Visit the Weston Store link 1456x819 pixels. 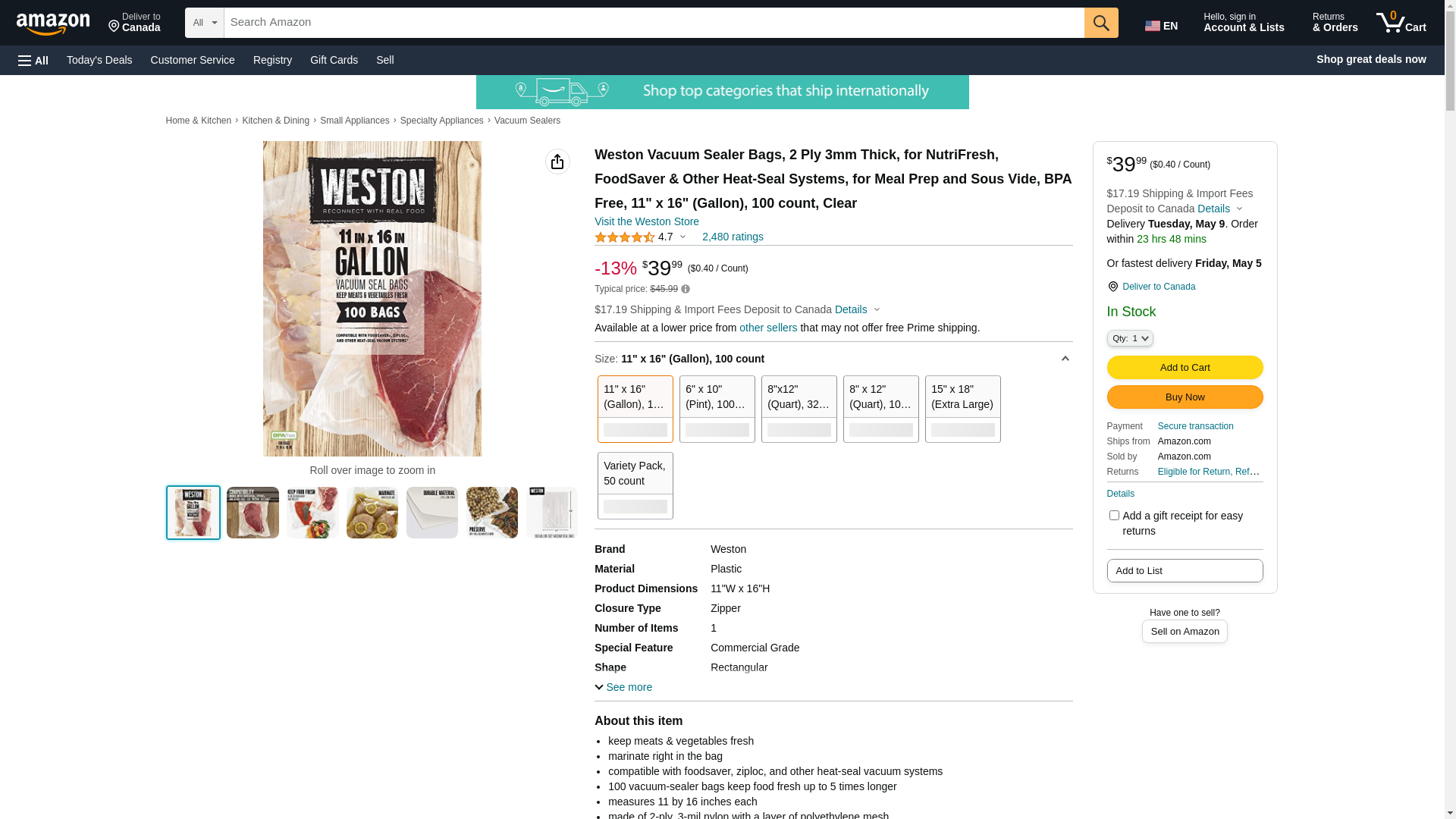coord(647,221)
